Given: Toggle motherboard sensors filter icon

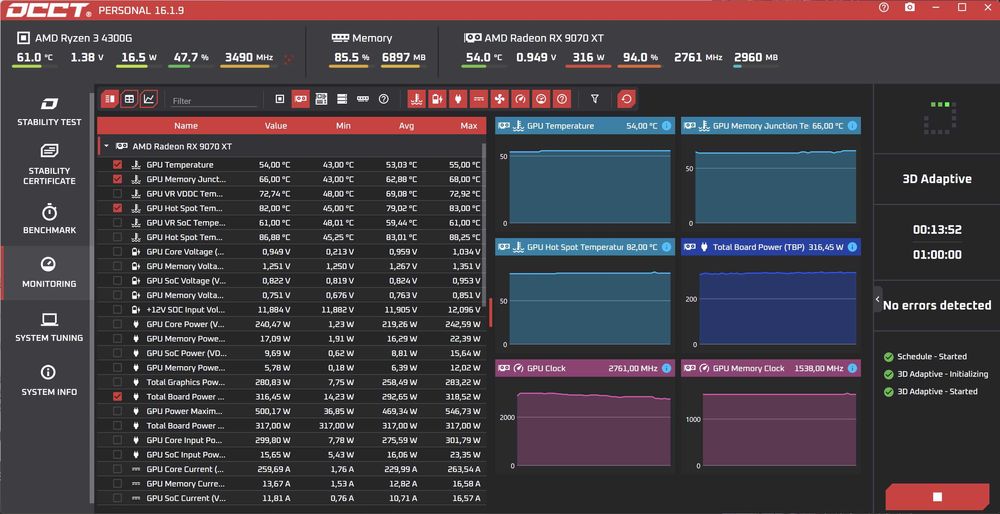Looking at the screenshot, I should click(321, 99).
